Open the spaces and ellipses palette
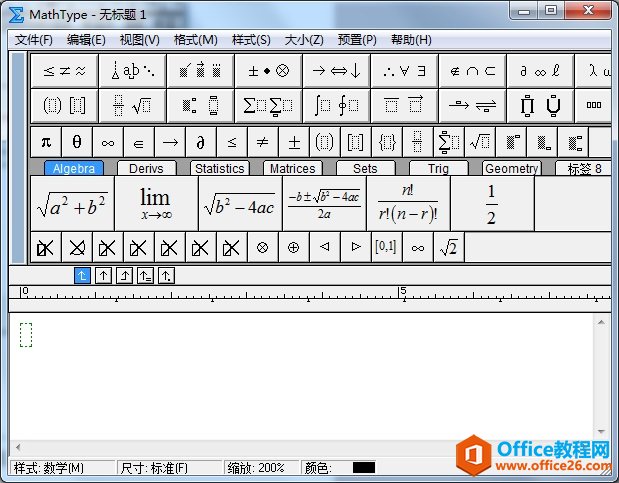 (x=132, y=71)
